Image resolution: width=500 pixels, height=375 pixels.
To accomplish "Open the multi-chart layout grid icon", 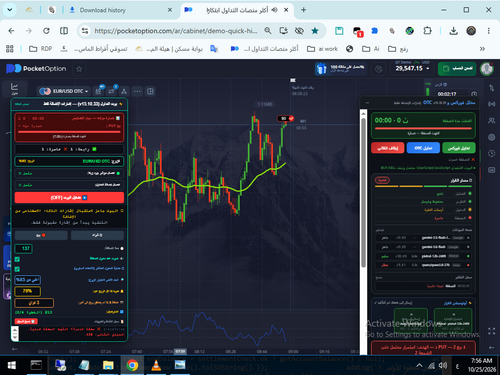I will pyautogui.click(x=150, y=91).
